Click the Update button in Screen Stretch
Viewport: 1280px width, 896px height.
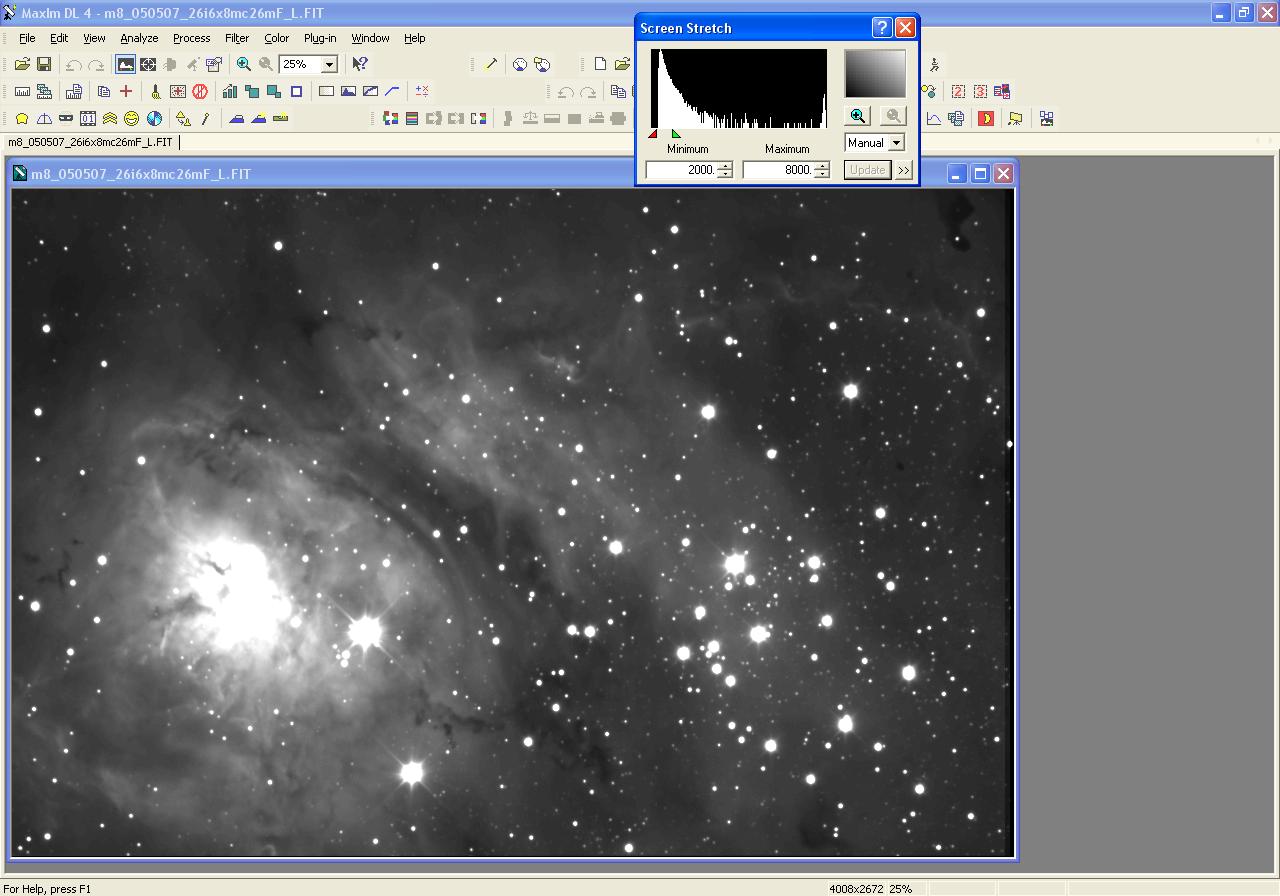coord(867,170)
